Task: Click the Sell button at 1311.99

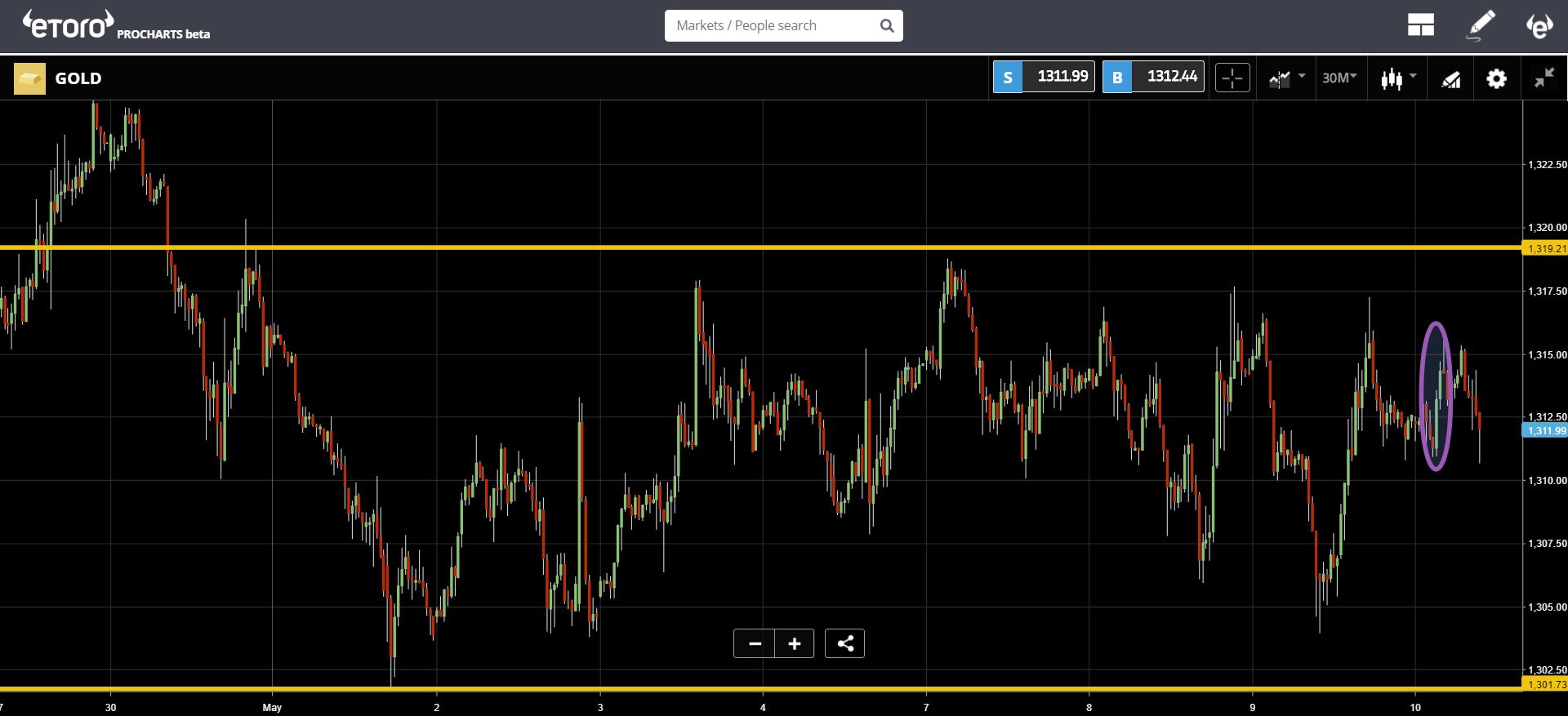Action: click(1044, 77)
